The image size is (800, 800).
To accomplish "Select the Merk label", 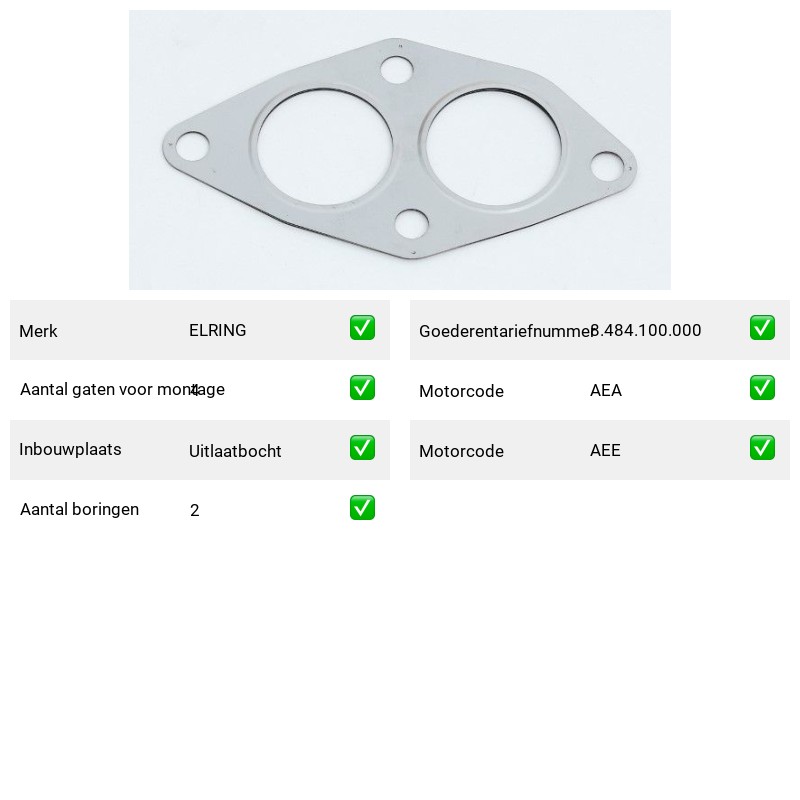I will [x=38, y=331].
